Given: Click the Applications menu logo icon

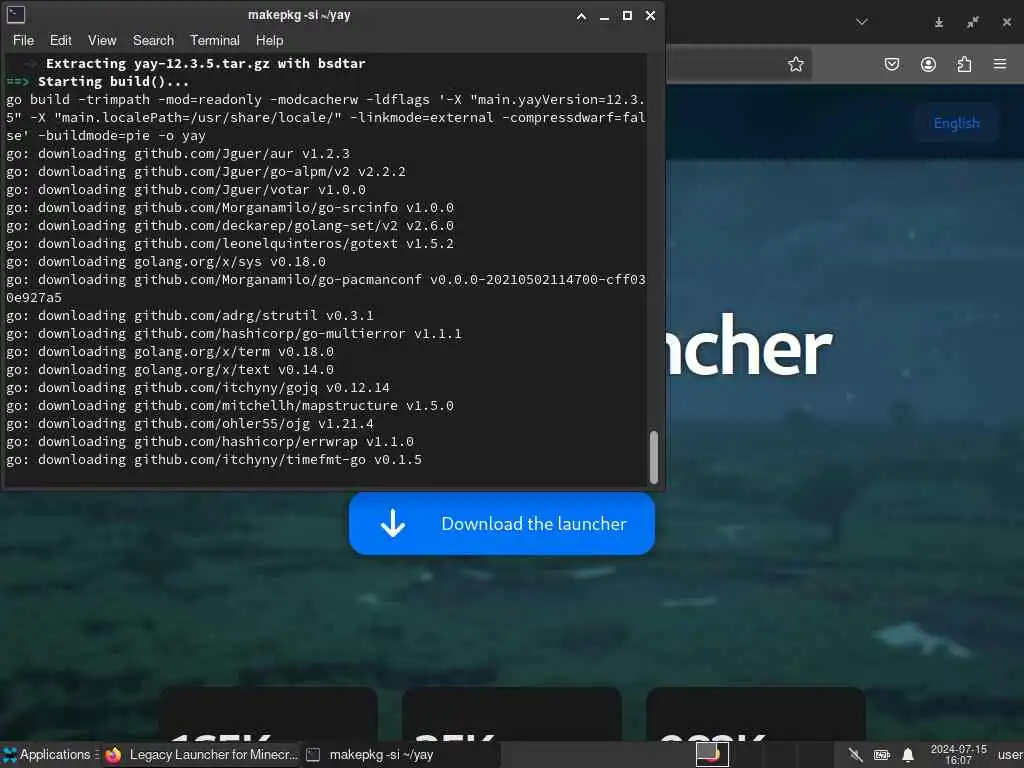Looking at the screenshot, I should [10, 755].
